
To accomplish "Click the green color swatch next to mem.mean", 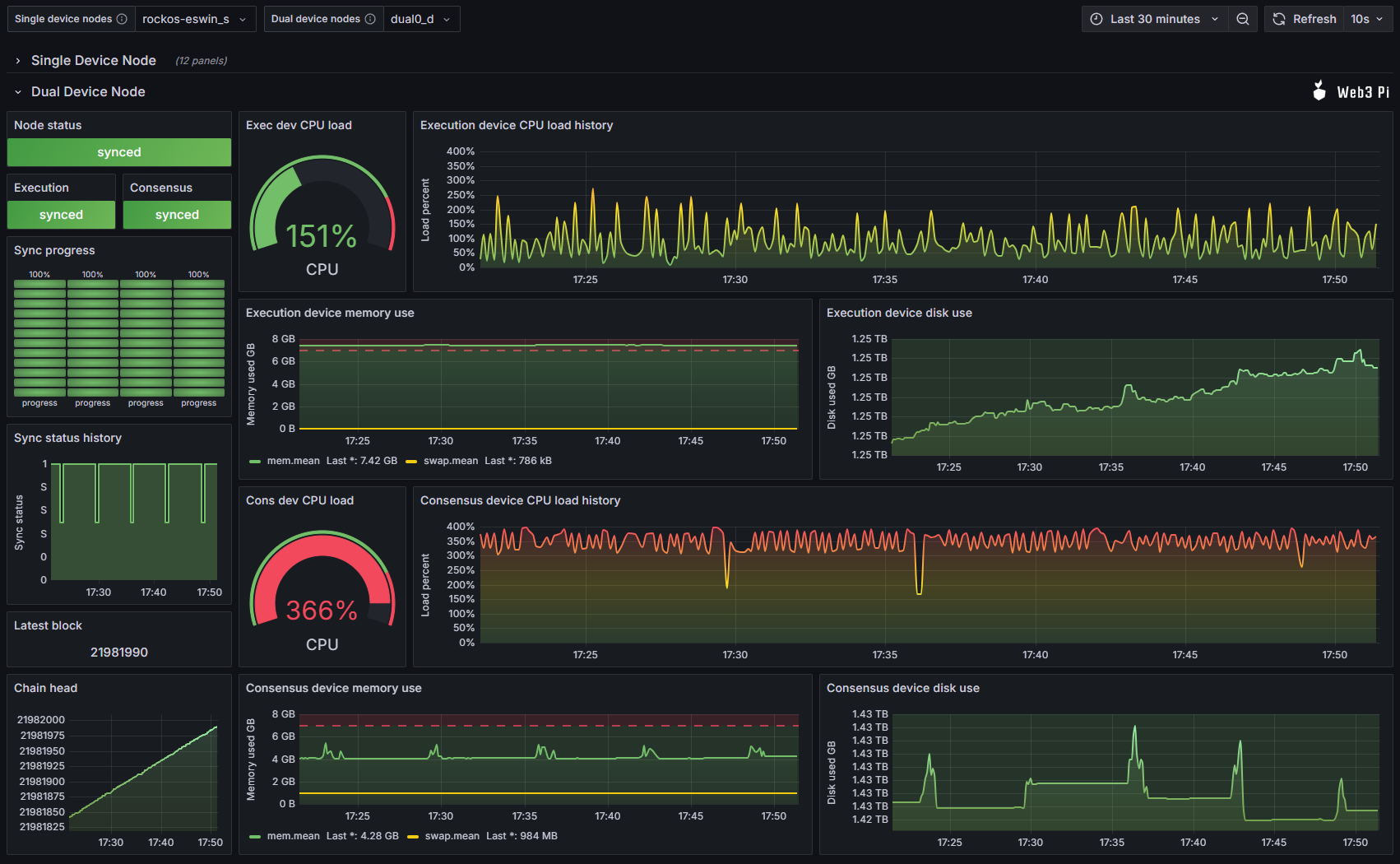I will pos(254,461).
